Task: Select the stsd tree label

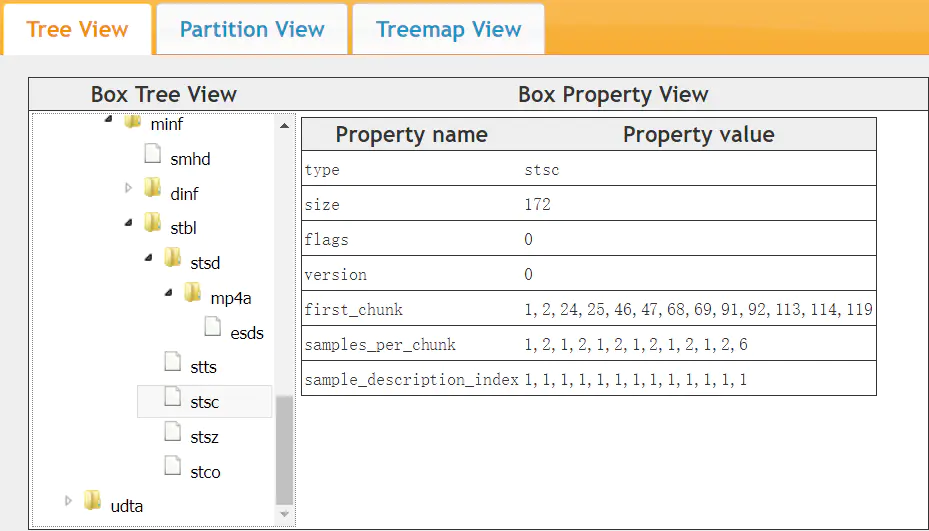Action: pos(205,263)
